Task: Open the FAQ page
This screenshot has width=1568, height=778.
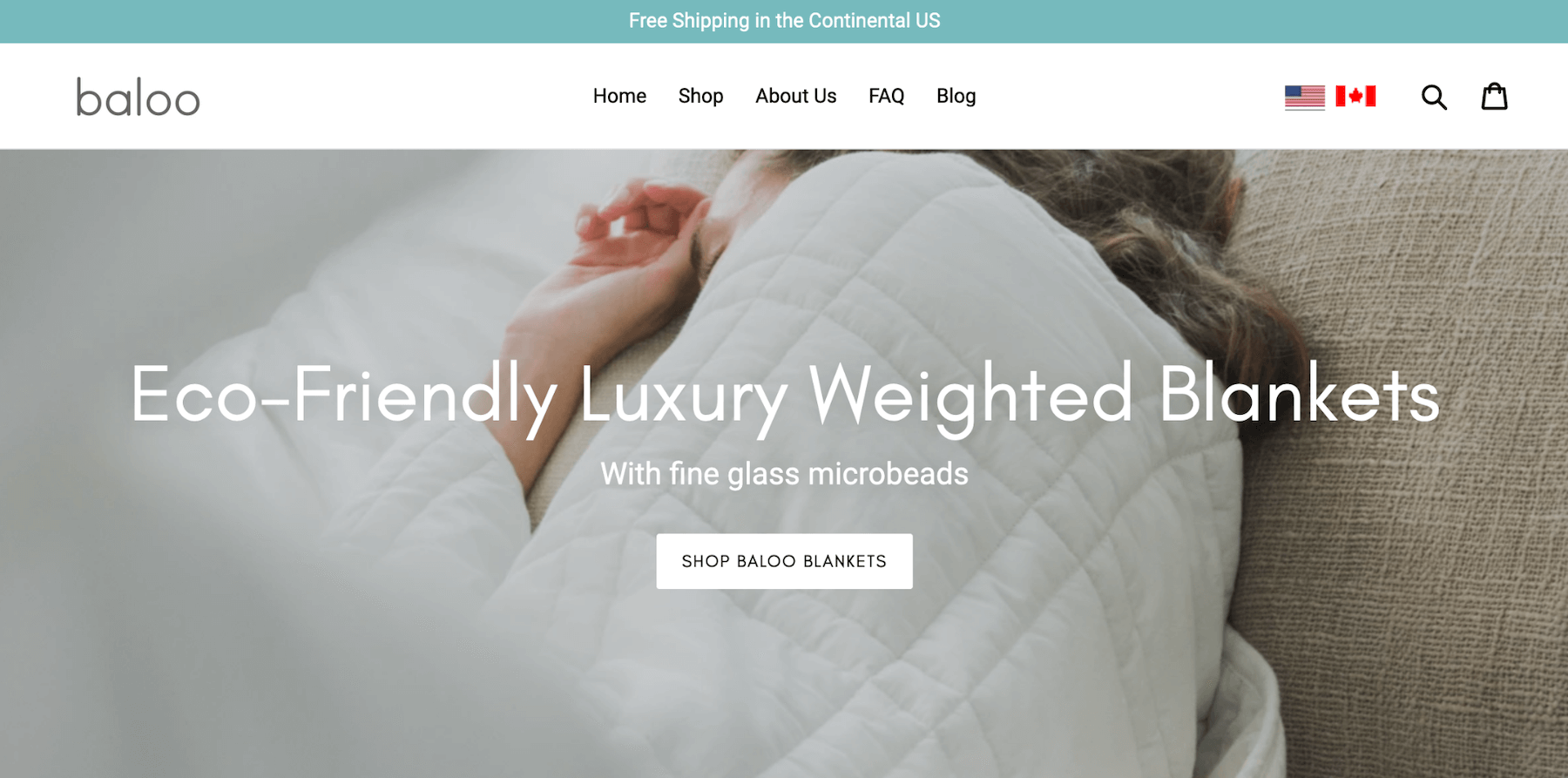Action: pyautogui.click(x=886, y=96)
